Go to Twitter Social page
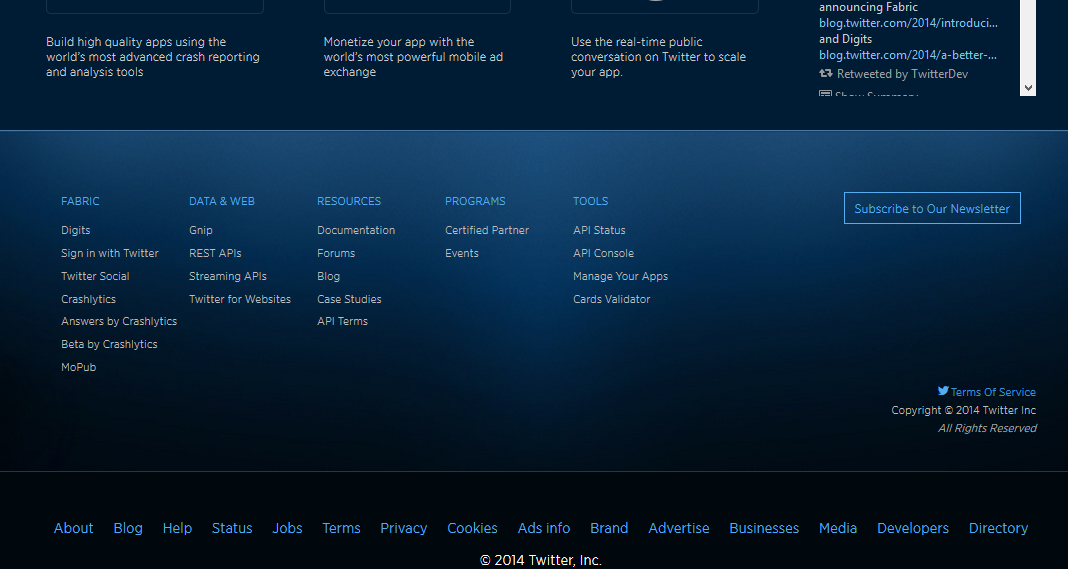The width and height of the screenshot is (1068, 569). (x=95, y=276)
